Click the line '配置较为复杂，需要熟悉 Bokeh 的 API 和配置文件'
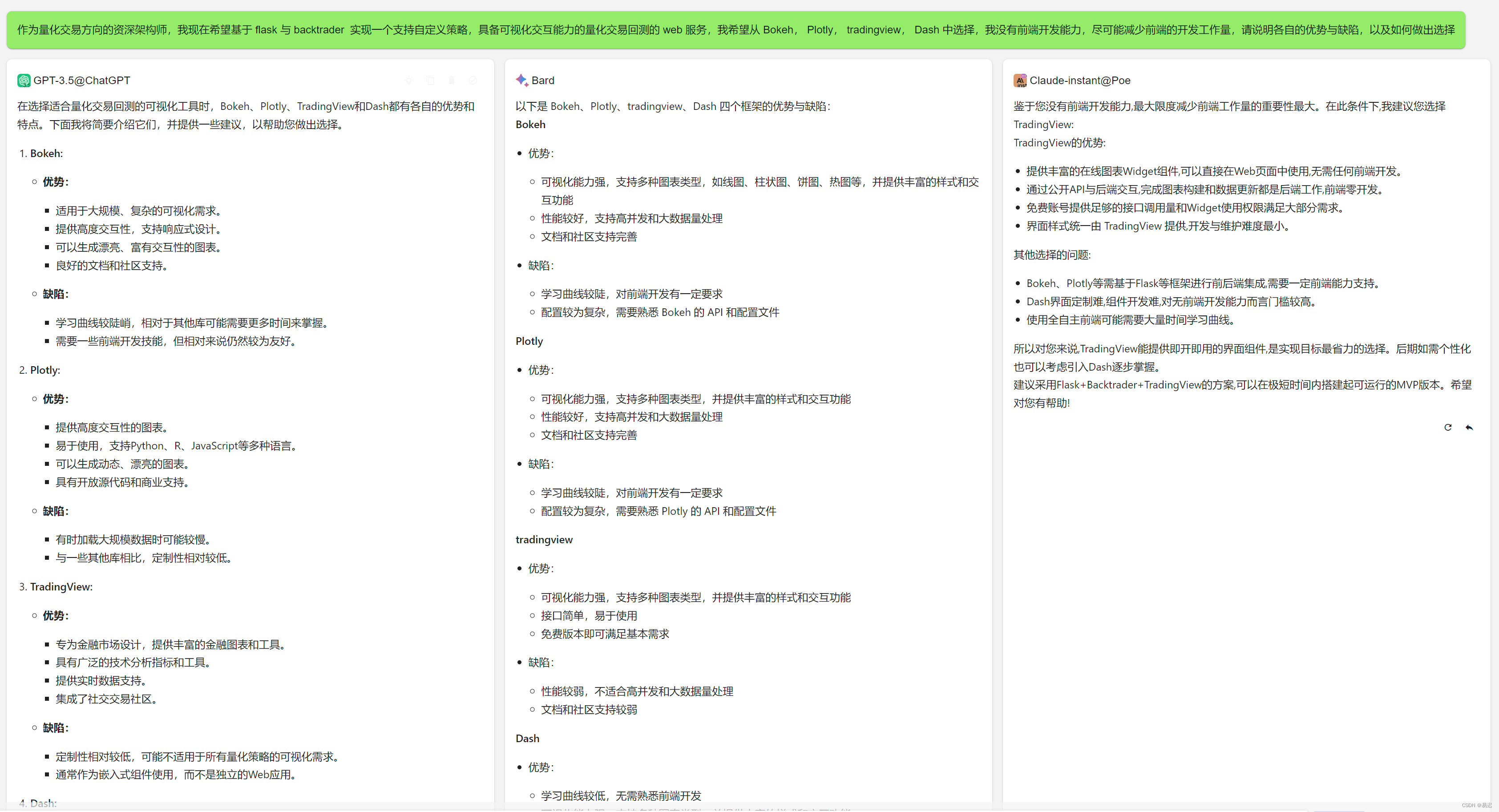 (x=660, y=312)
